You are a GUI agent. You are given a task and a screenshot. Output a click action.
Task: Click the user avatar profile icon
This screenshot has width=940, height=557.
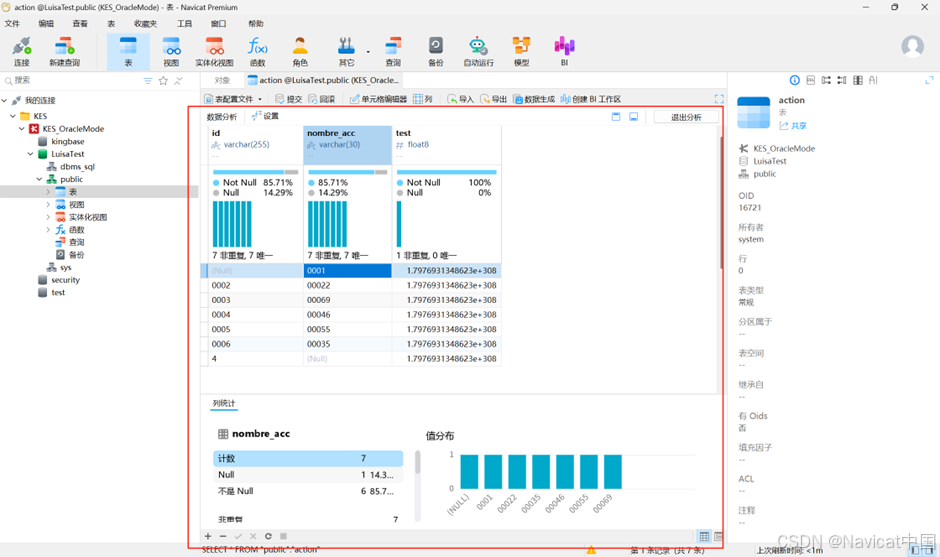[912, 46]
